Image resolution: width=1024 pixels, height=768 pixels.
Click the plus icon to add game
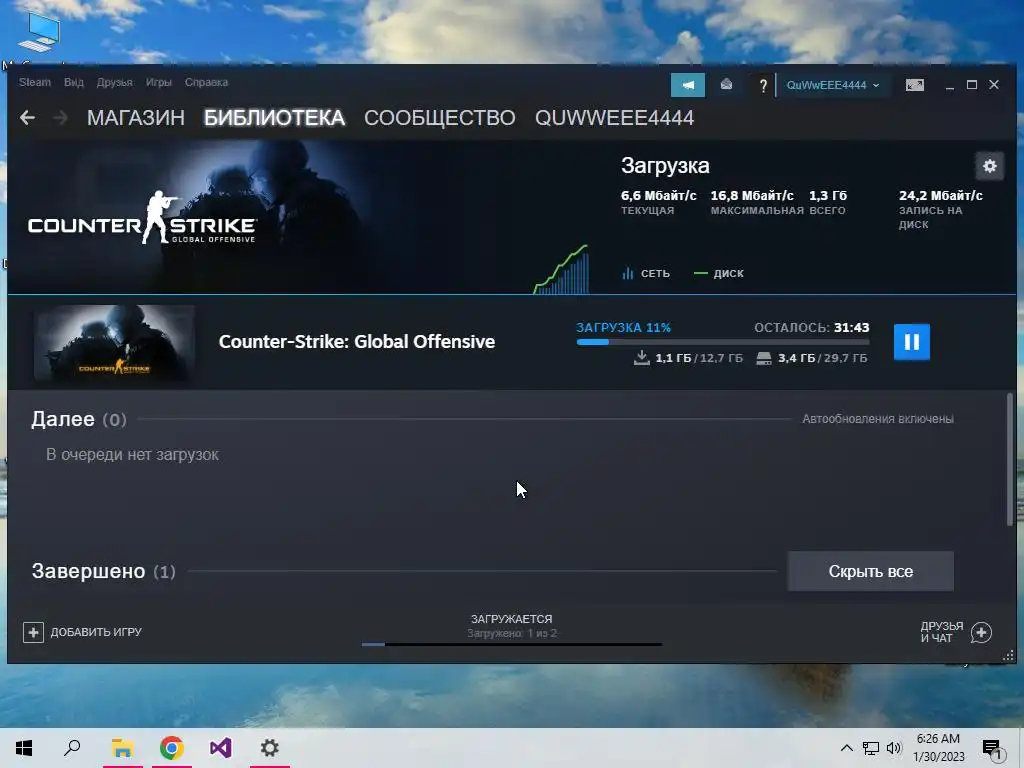[x=33, y=632]
